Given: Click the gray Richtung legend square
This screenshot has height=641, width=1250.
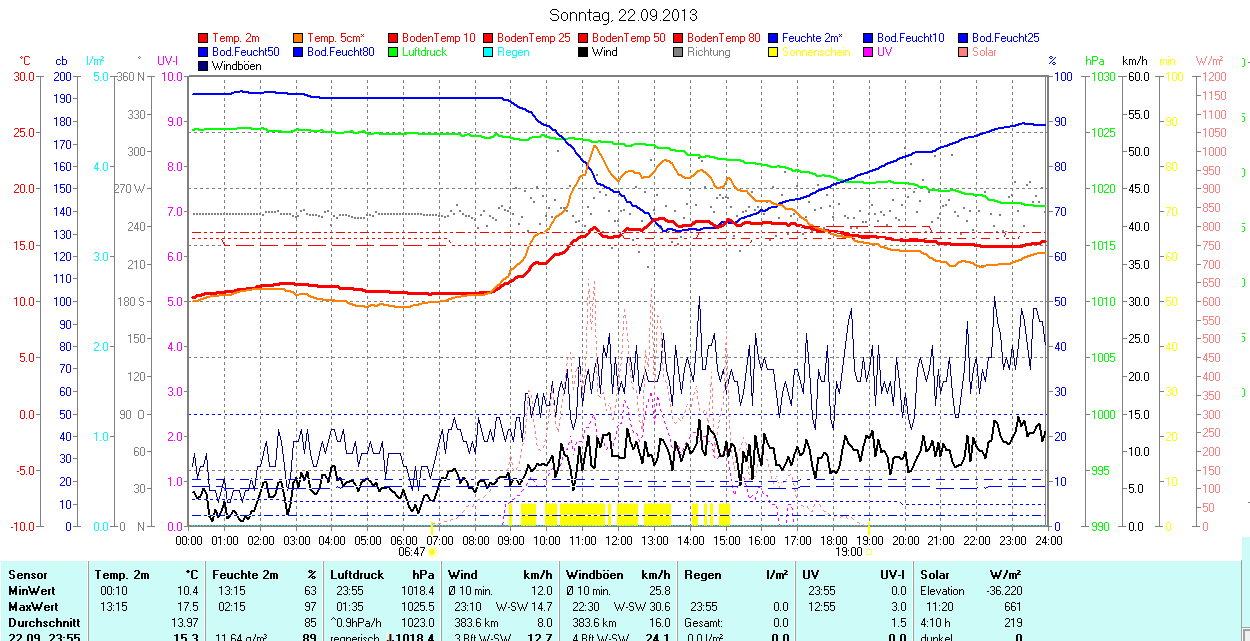Looking at the screenshot, I should click(679, 52).
